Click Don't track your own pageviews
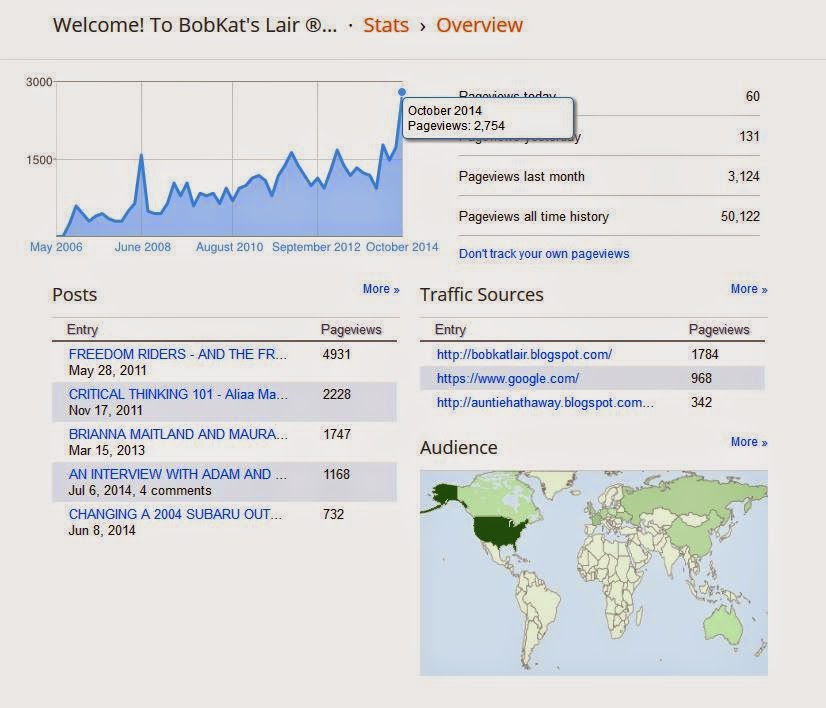 544,254
